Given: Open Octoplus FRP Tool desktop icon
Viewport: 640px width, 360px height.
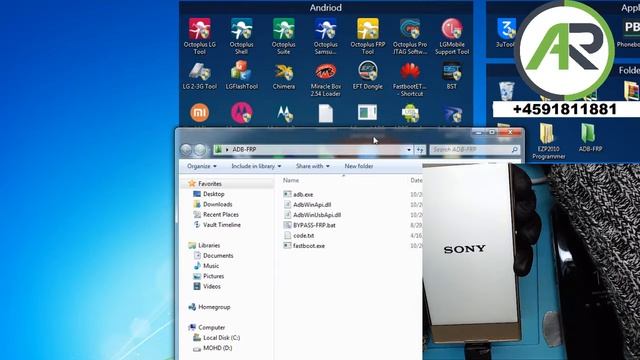Looking at the screenshot, I should coord(368,36).
